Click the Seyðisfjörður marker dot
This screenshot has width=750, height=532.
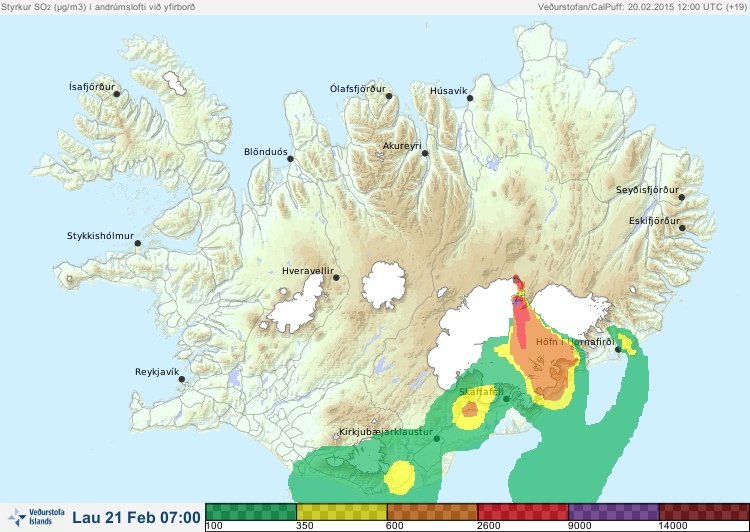pyautogui.click(x=681, y=197)
